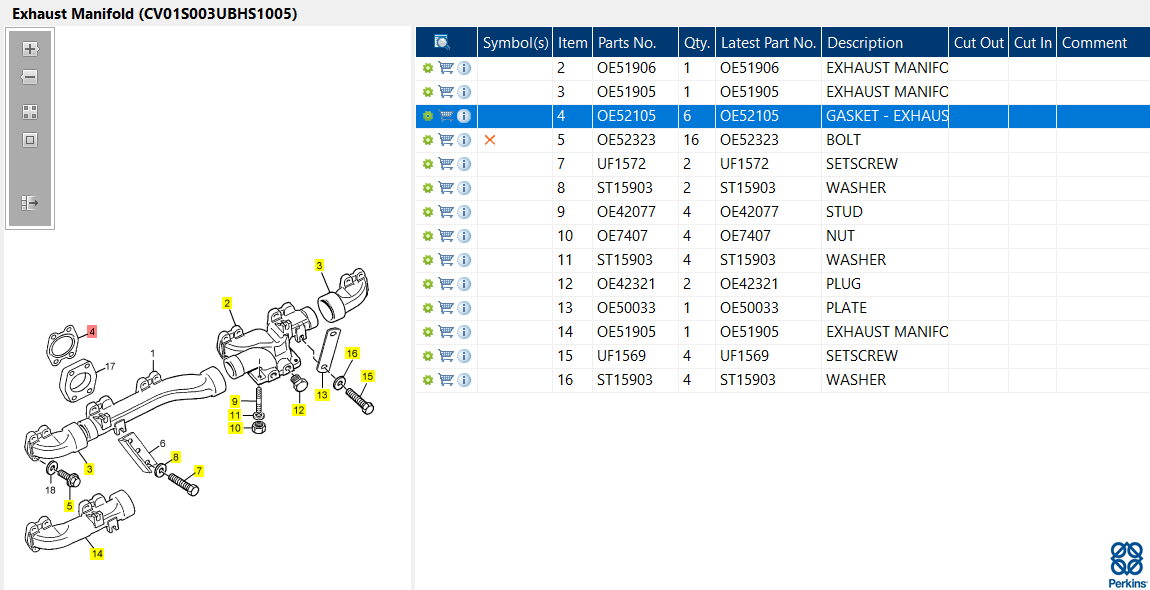Select highlighted red callout 4 on the diagram
This screenshot has width=1150, height=590.
tap(92, 332)
